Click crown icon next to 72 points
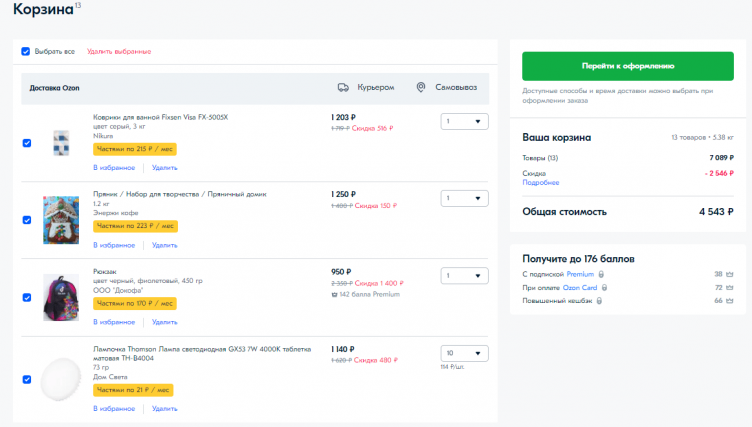 730,287
